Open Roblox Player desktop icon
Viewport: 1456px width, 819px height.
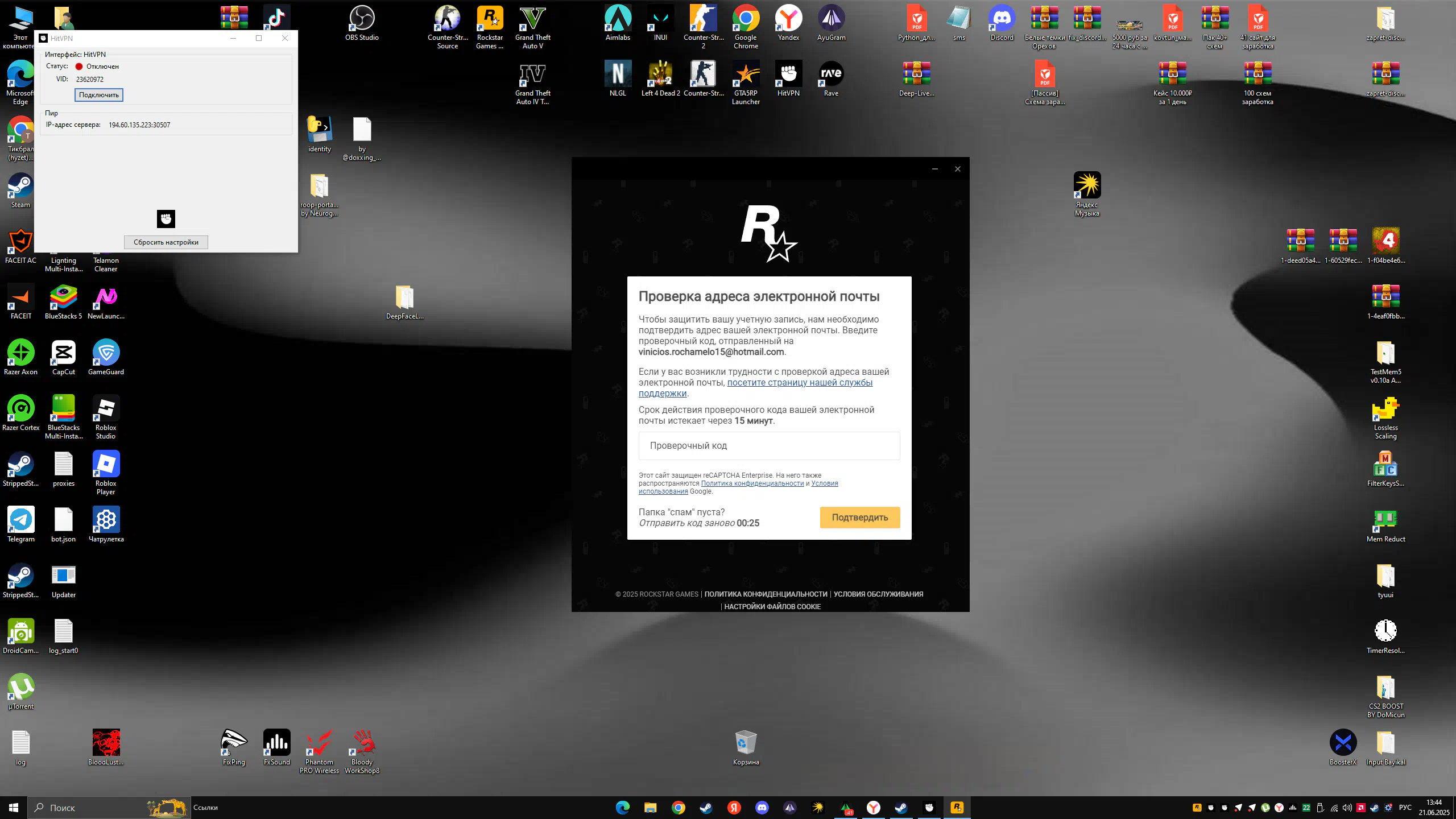click(106, 473)
